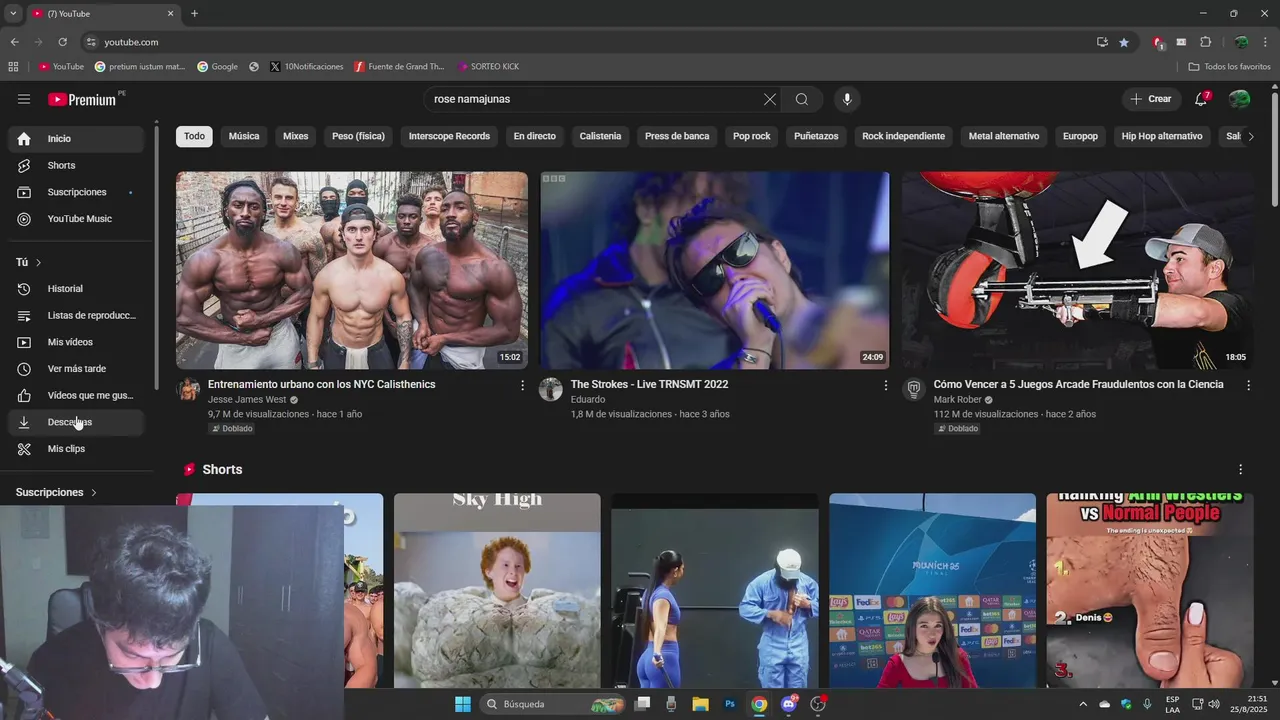Select the Calistenia filter chip

point(600,136)
